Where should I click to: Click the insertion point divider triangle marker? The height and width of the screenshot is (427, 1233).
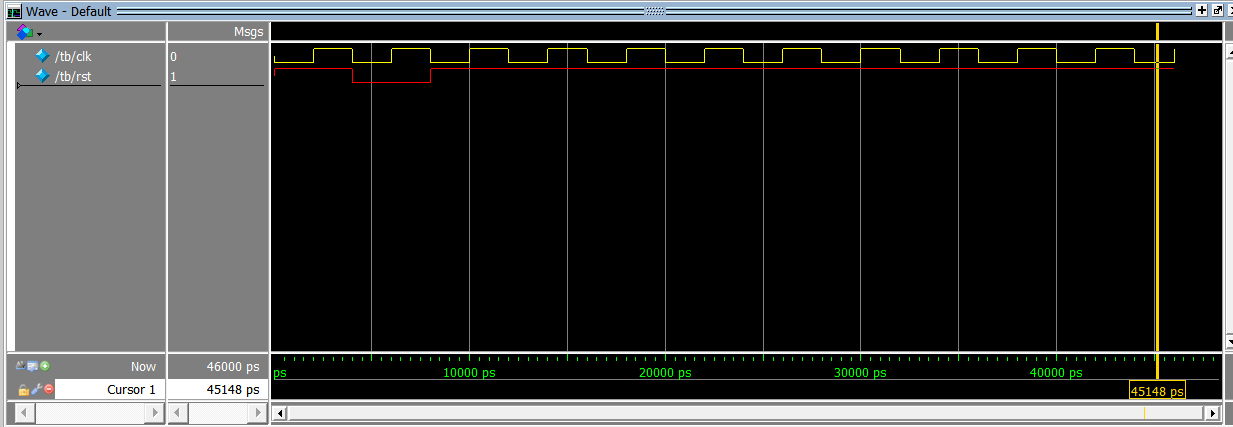(x=19, y=87)
